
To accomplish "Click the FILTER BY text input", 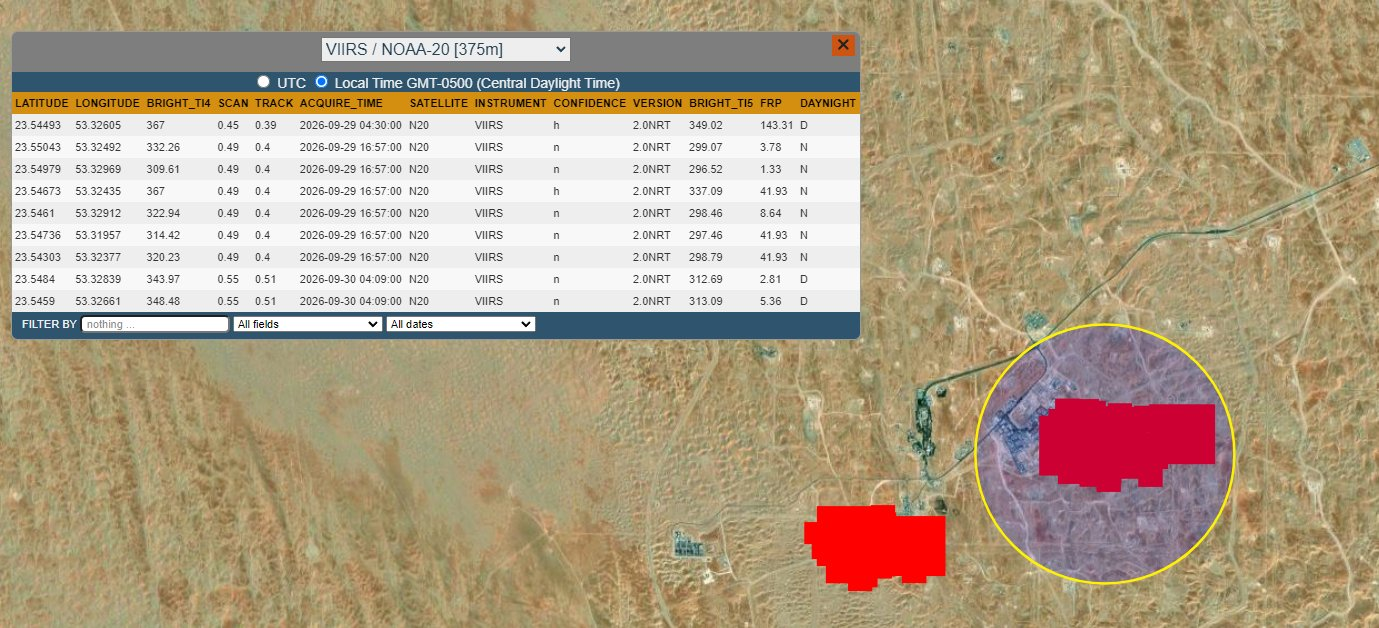I will click(x=155, y=324).
